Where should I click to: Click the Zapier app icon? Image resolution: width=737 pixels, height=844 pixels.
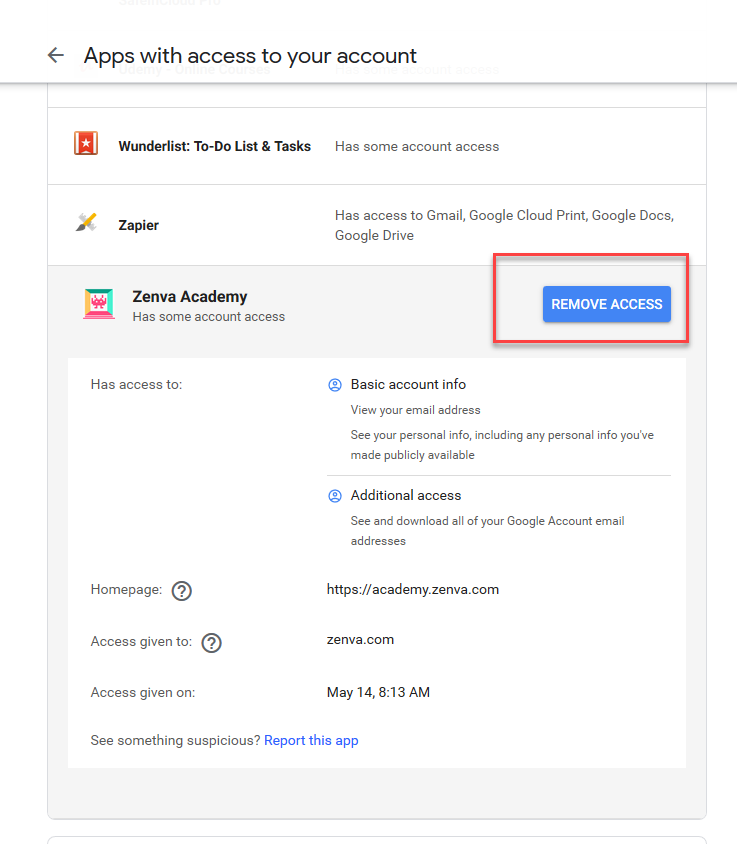coord(86,222)
